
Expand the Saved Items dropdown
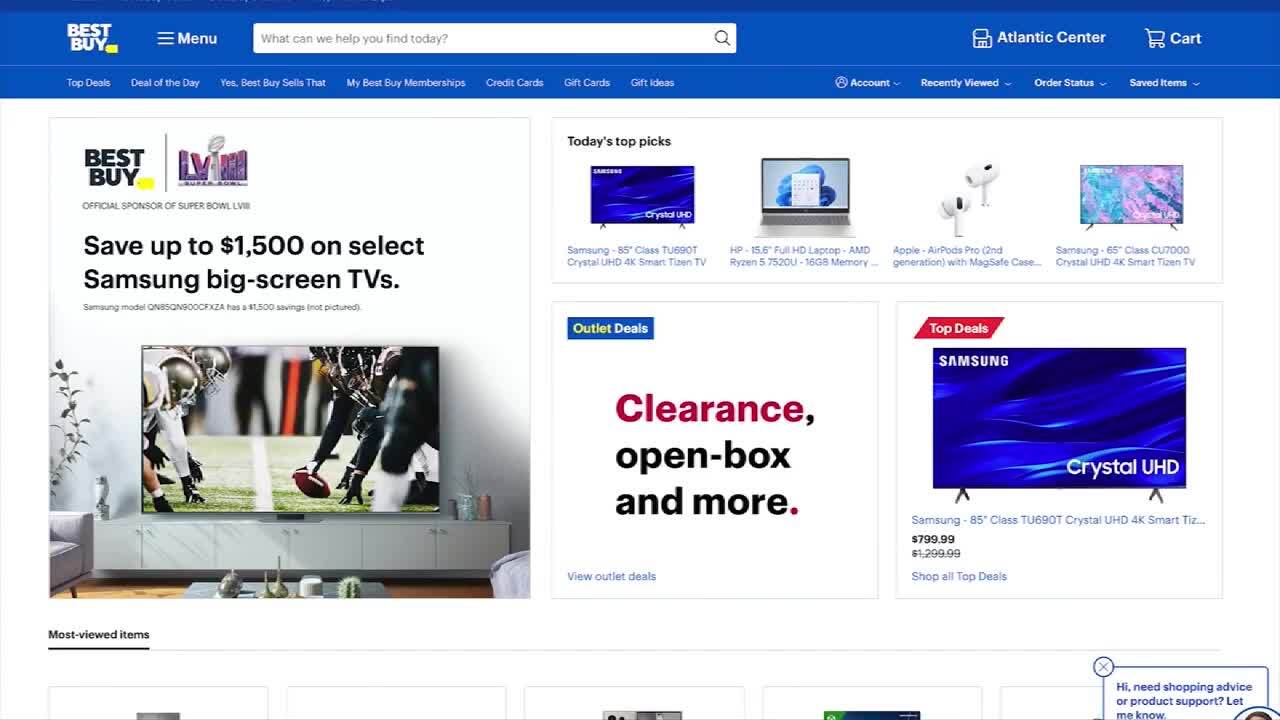pos(1164,83)
